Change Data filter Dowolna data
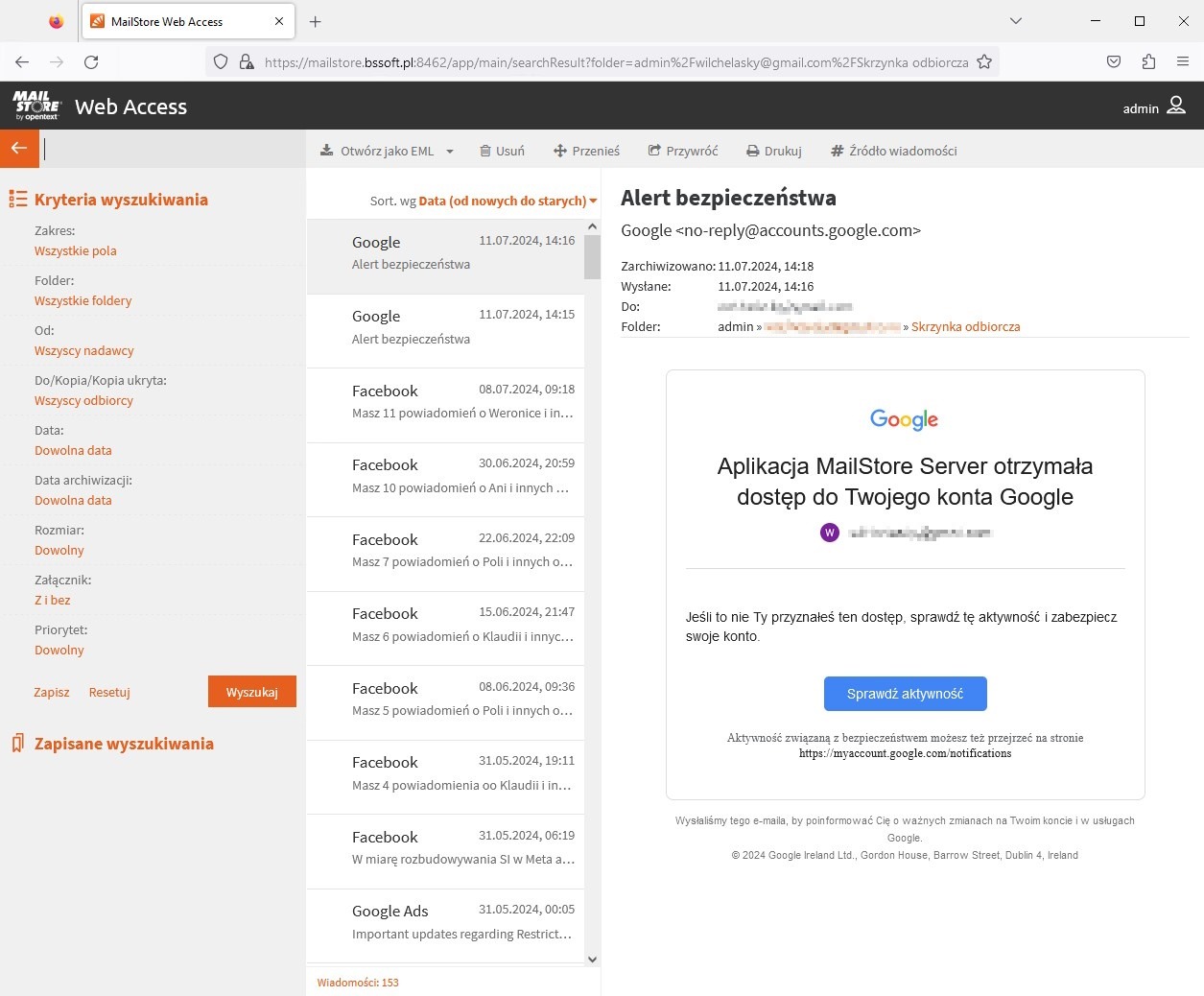Screen dimensions: 1204x996 tap(73, 450)
